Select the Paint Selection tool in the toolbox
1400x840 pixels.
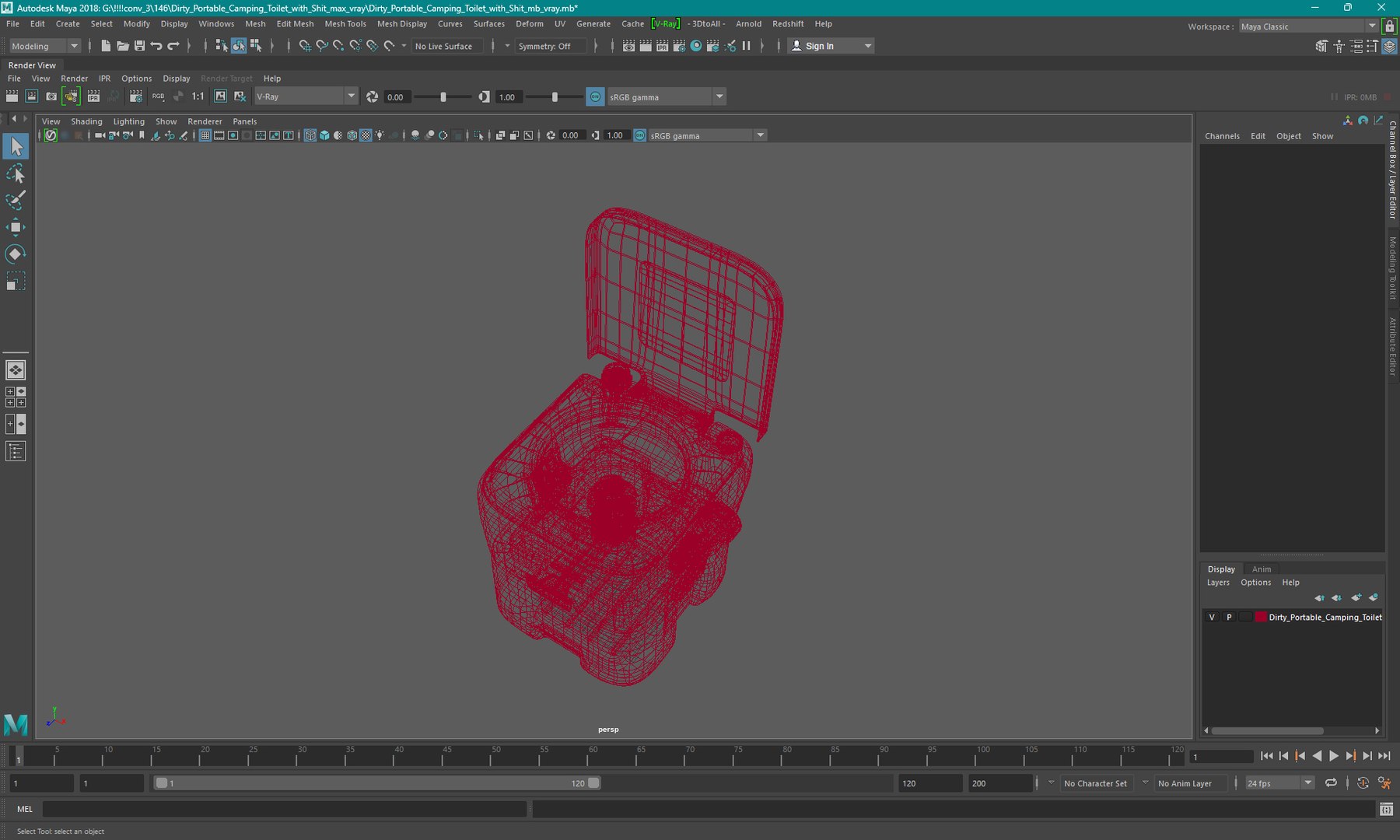[x=16, y=200]
